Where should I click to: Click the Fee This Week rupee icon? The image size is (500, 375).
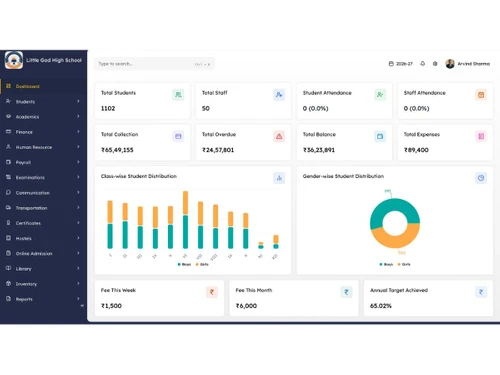point(212,292)
